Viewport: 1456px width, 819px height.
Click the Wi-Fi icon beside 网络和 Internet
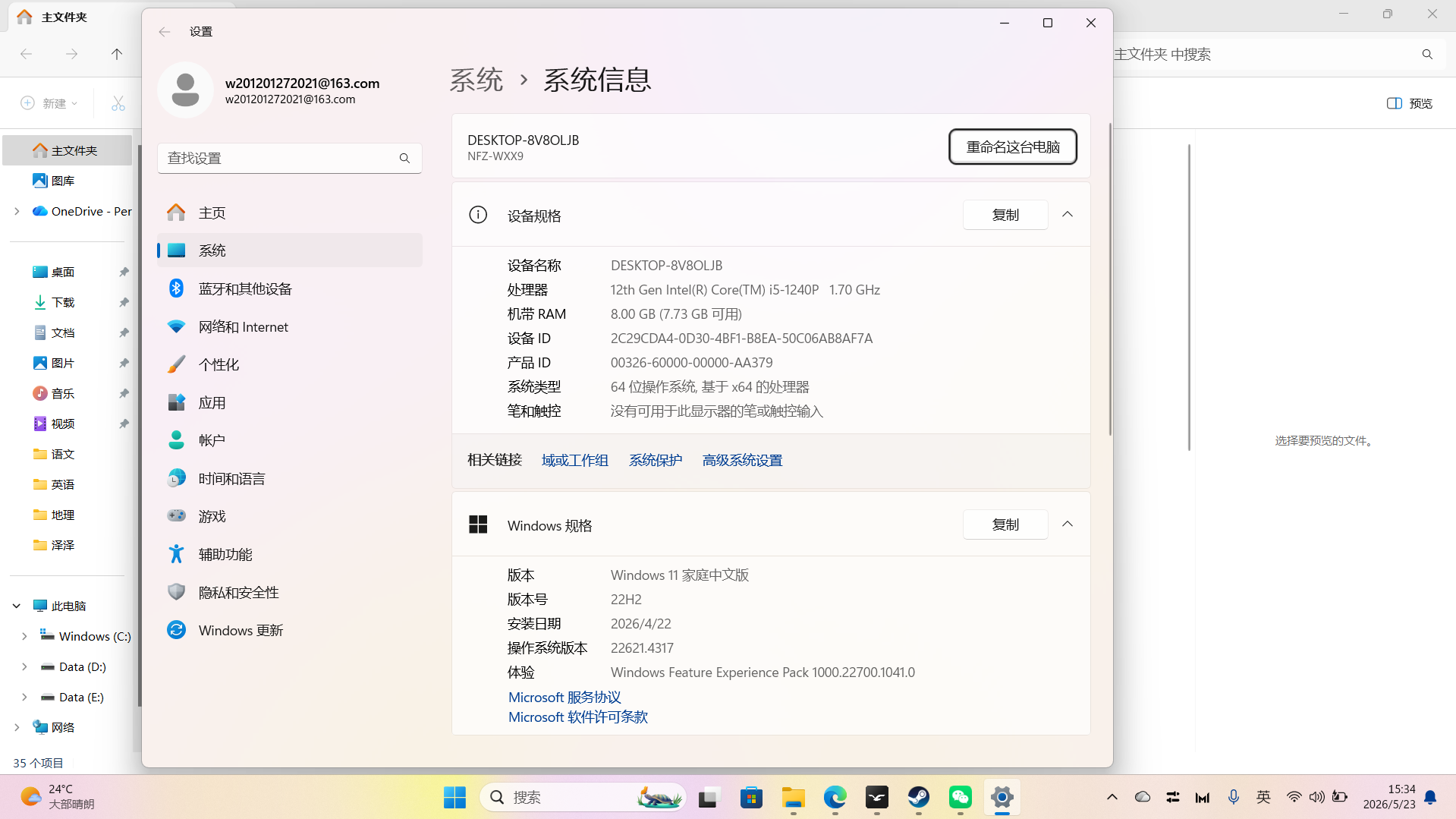tap(176, 326)
